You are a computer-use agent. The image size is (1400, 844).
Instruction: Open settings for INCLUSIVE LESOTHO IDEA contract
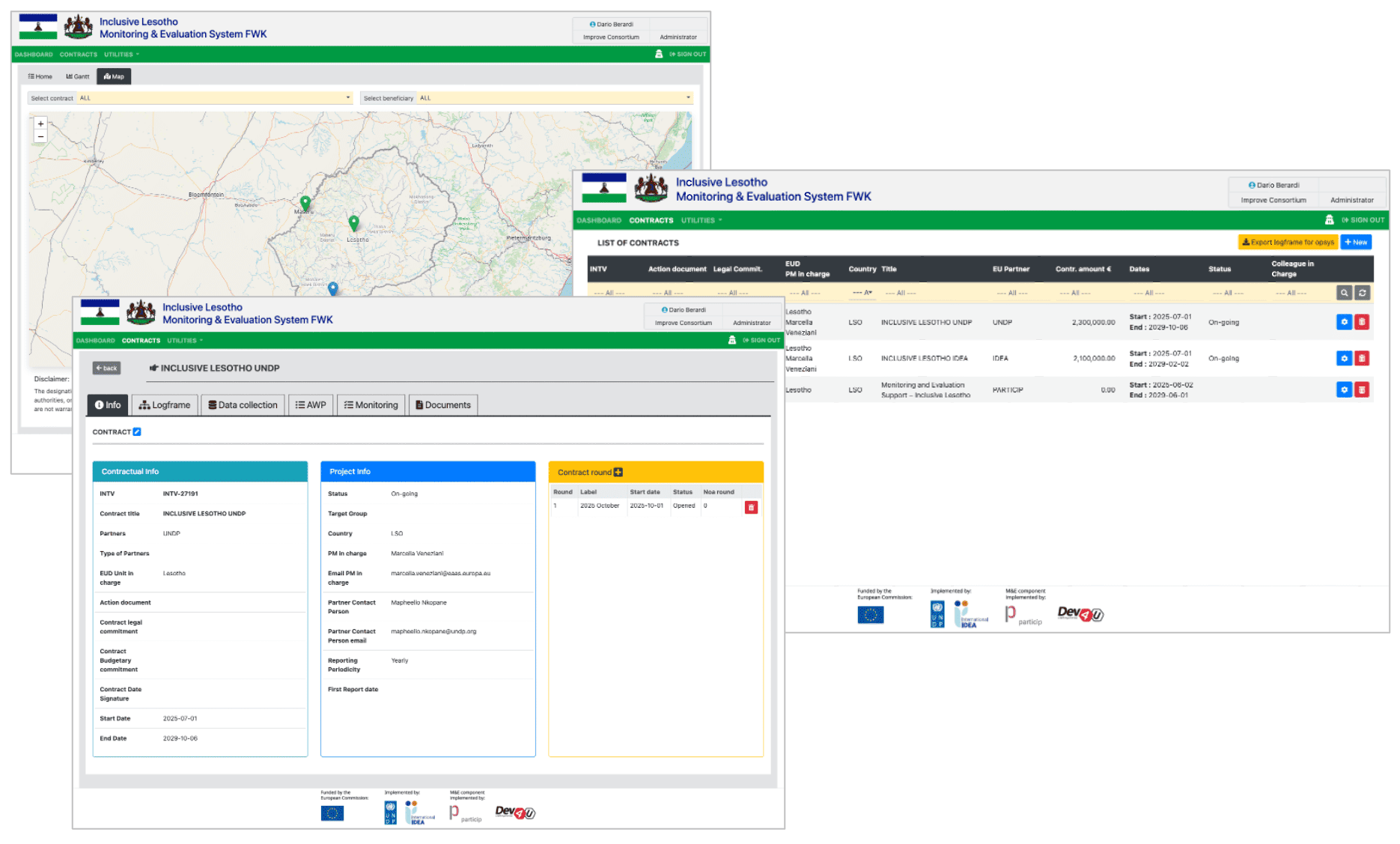(1344, 358)
